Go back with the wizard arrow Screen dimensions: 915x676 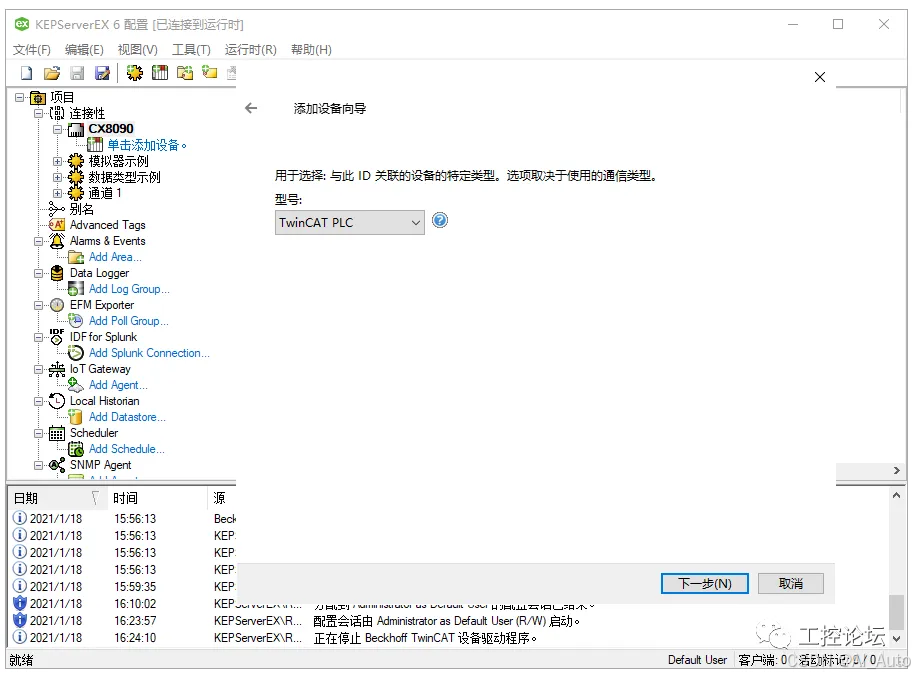pos(251,108)
